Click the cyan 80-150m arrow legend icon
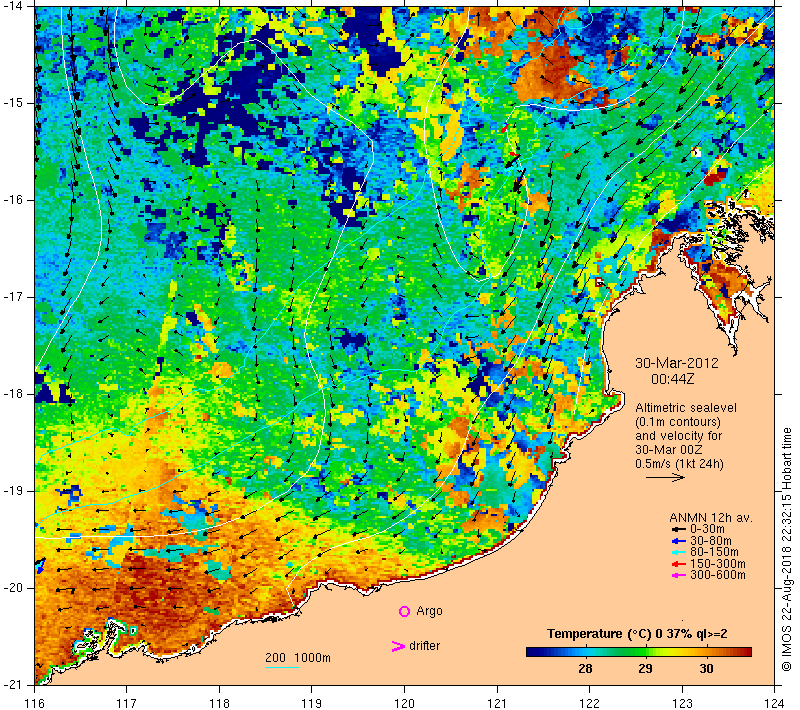The image size is (800, 710). click(x=679, y=552)
